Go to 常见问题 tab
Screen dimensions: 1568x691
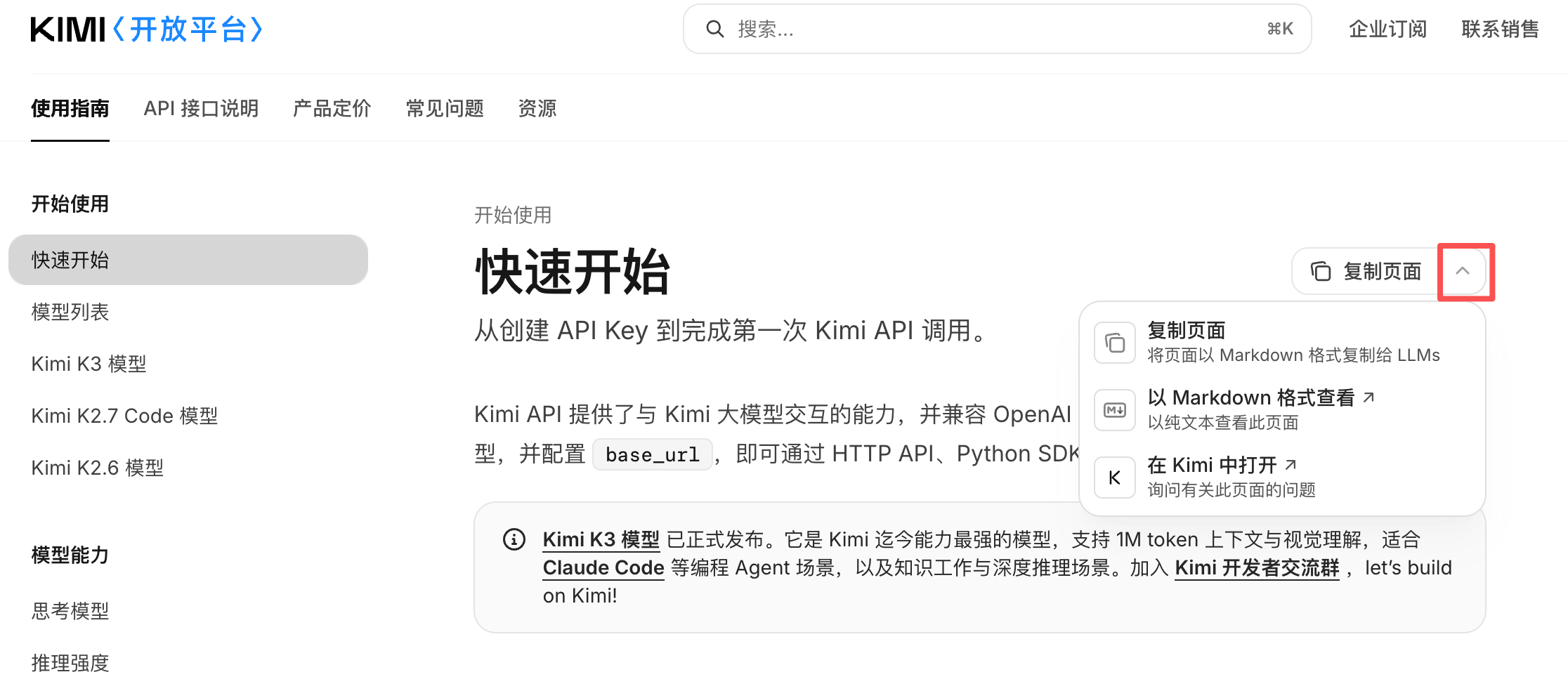click(445, 108)
